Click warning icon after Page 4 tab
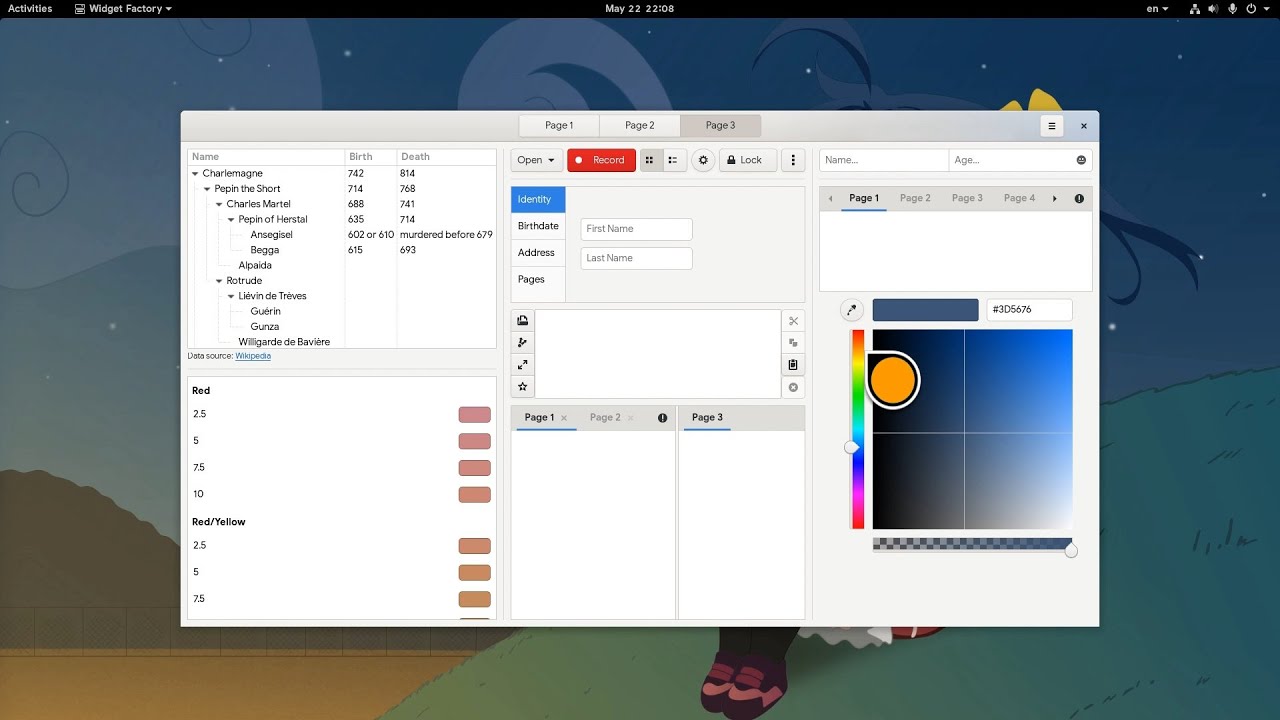Image resolution: width=1280 pixels, height=720 pixels. pos(1079,198)
